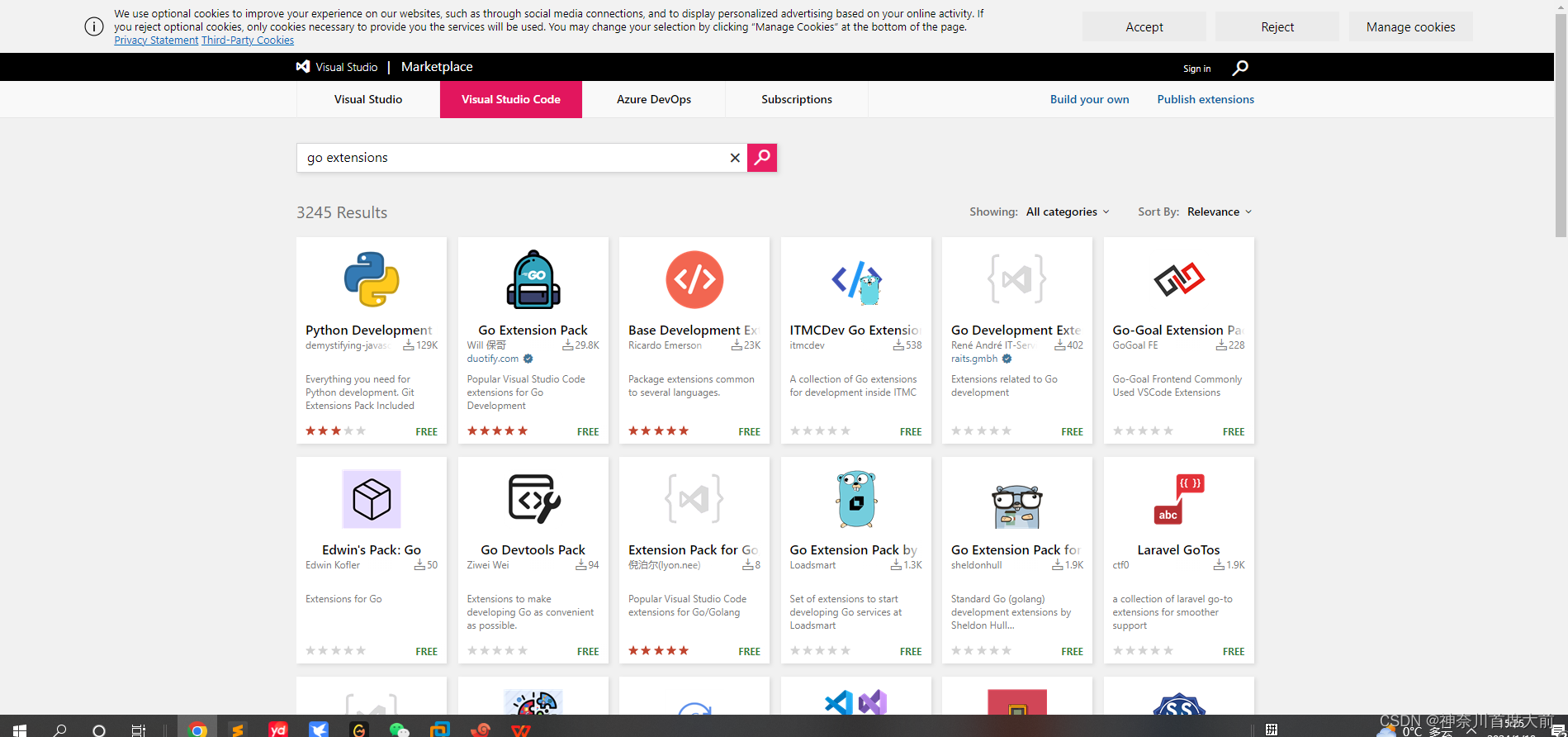This screenshot has height=737, width=1568.
Task: Open the Third-Party Cookies link
Action: [x=248, y=40]
